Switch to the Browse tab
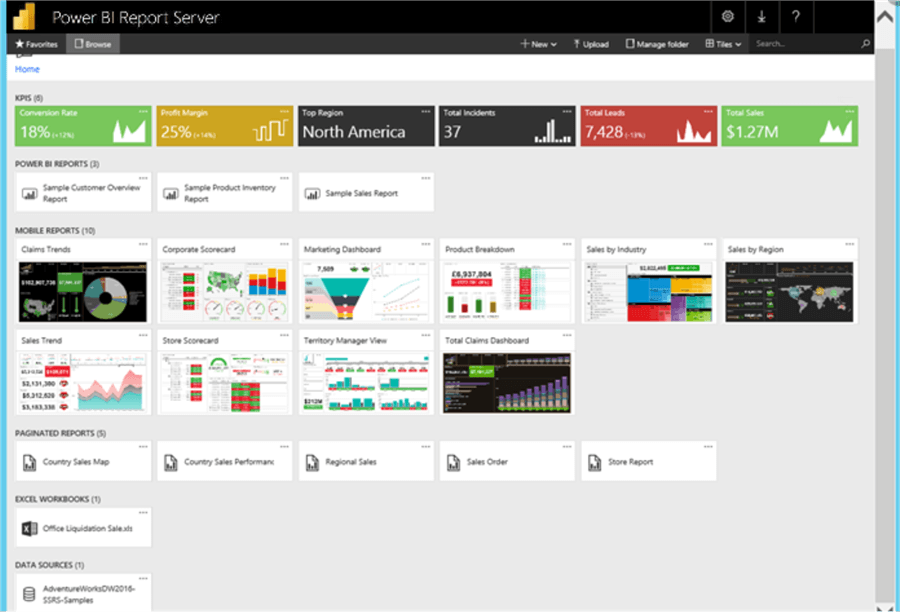900x612 pixels. tap(92, 44)
